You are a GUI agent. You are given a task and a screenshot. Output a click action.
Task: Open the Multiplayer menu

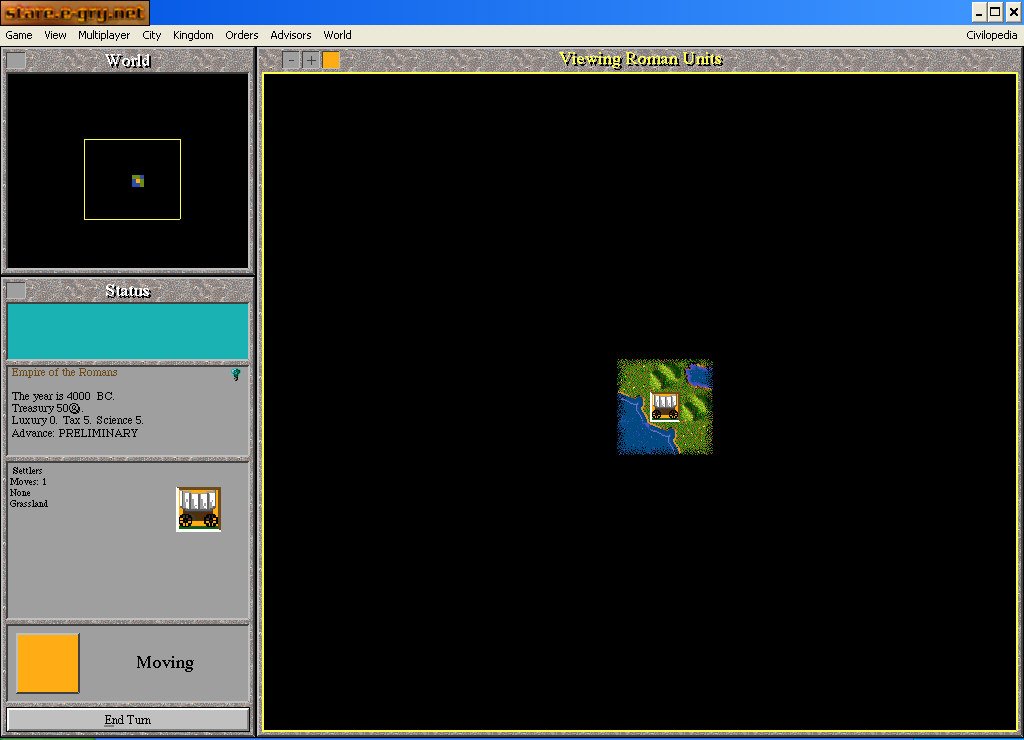click(104, 35)
